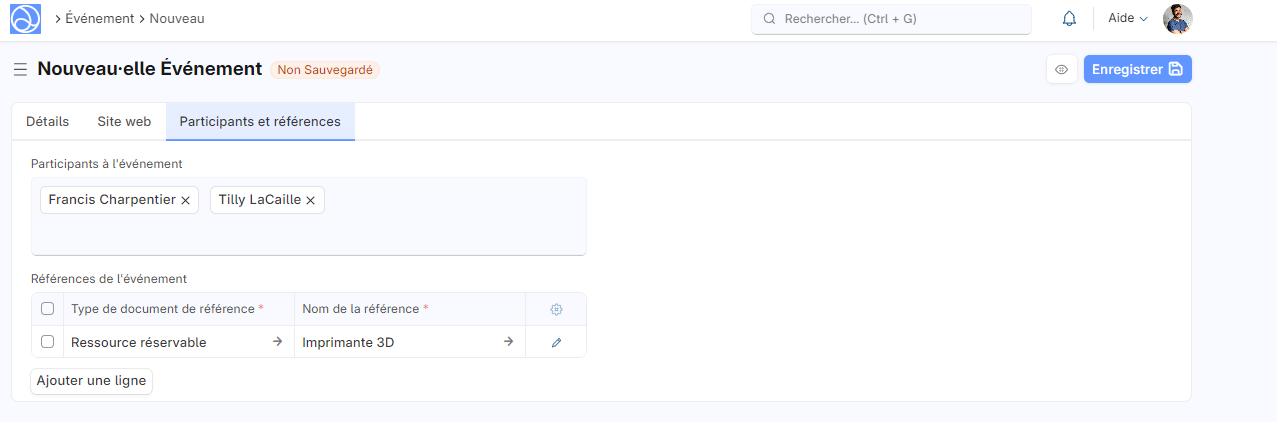Check the Ressource réservable row checkbox
The height and width of the screenshot is (422, 1277).
pyautogui.click(x=47, y=342)
